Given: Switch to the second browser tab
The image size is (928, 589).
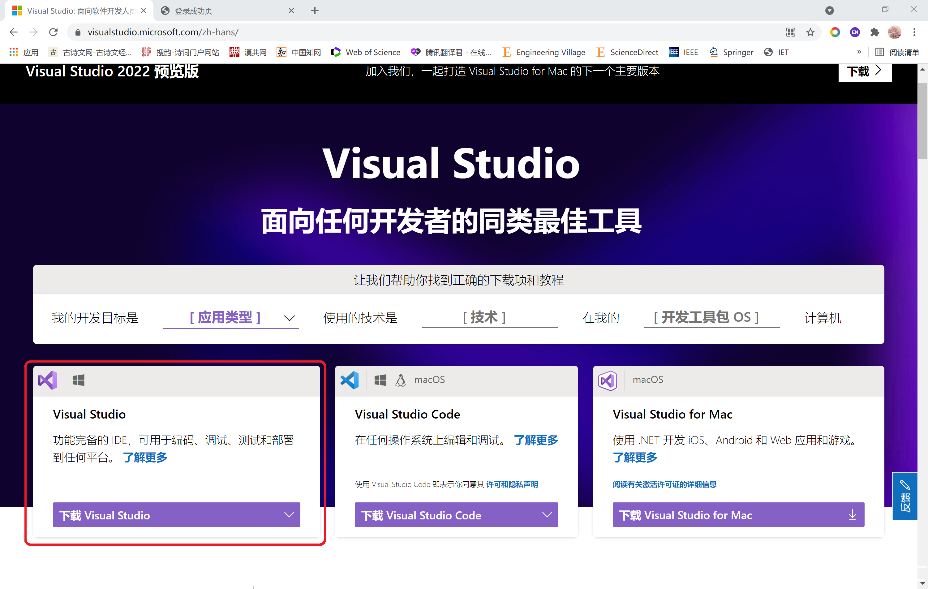Looking at the screenshot, I should [x=228, y=11].
